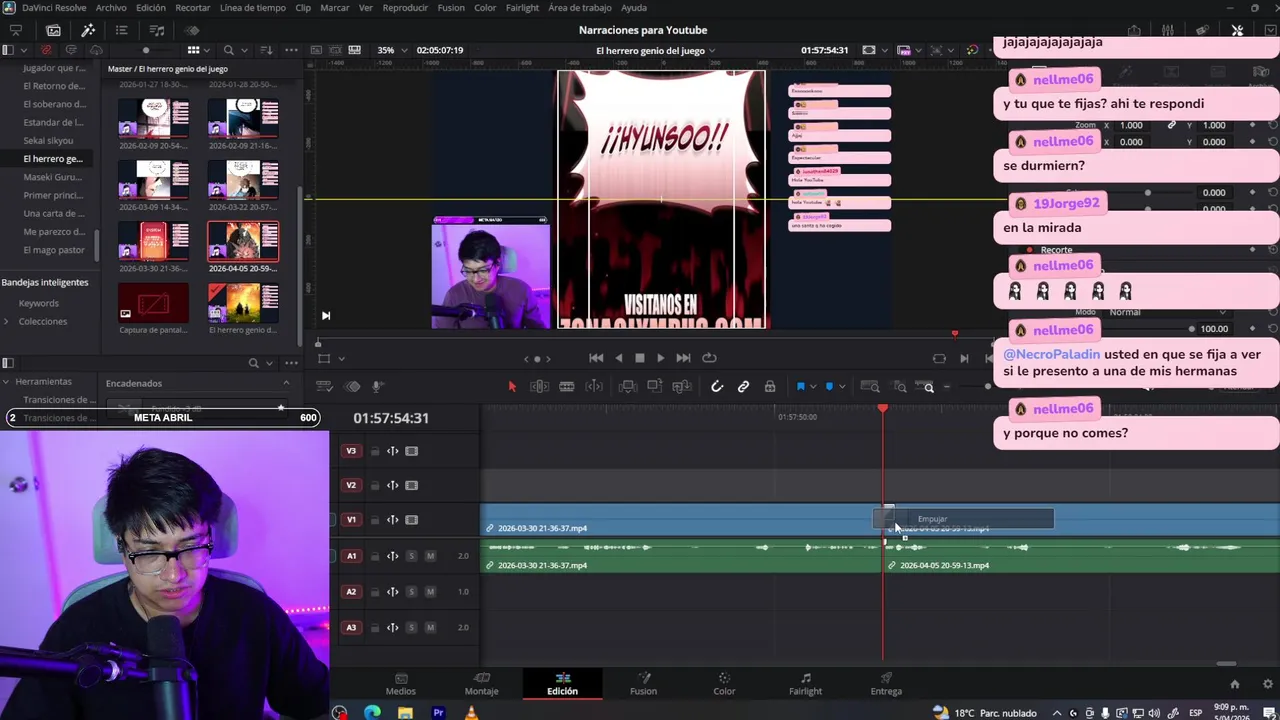The width and height of the screenshot is (1280, 720).
Task: Open the Archivo menu
Action: pyautogui.click(x=111, y=8)
